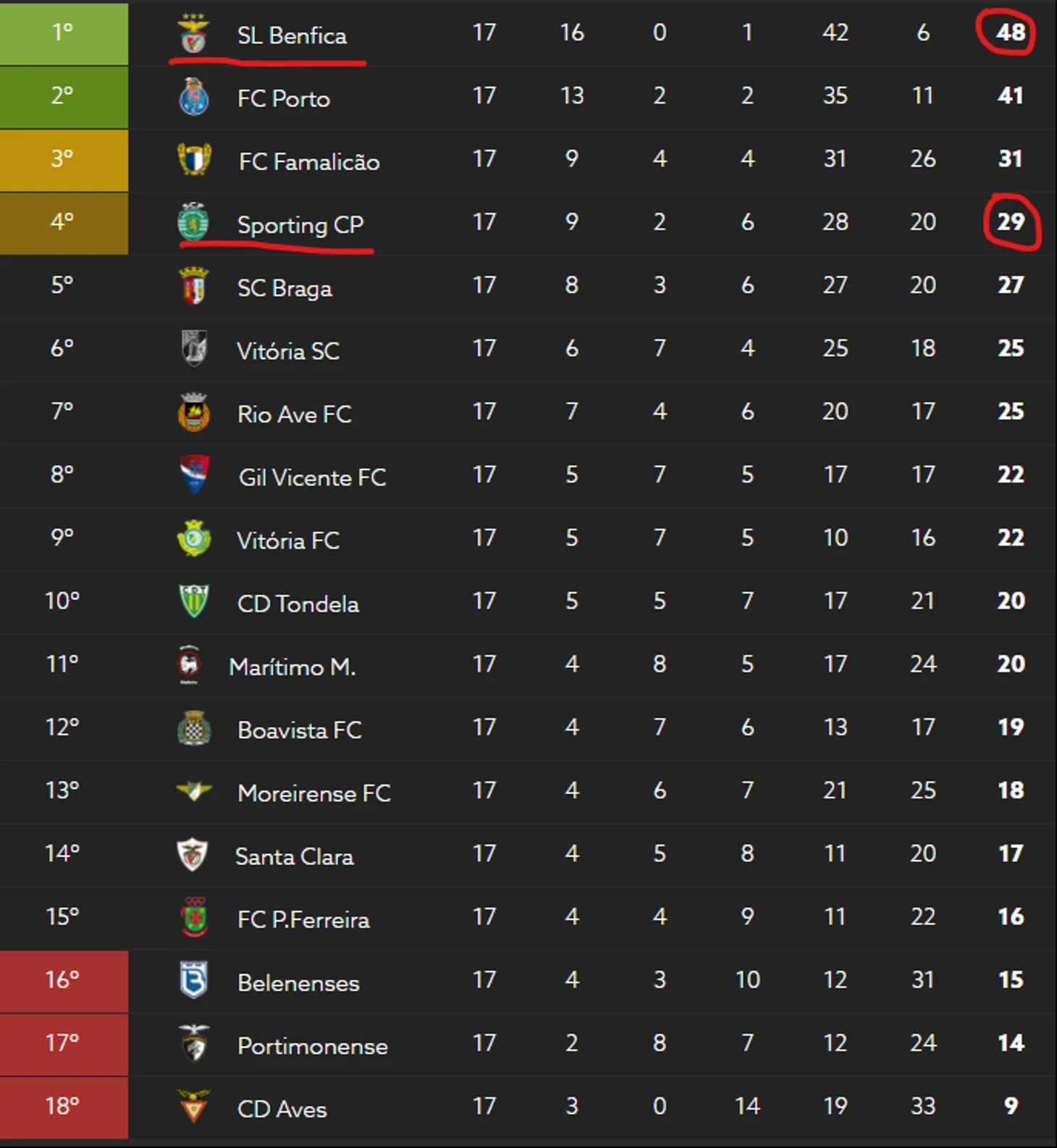This screenshot has width=1057, height=1148.
Task: Click the red 16º relegation position cell
Action: [64, 981]
